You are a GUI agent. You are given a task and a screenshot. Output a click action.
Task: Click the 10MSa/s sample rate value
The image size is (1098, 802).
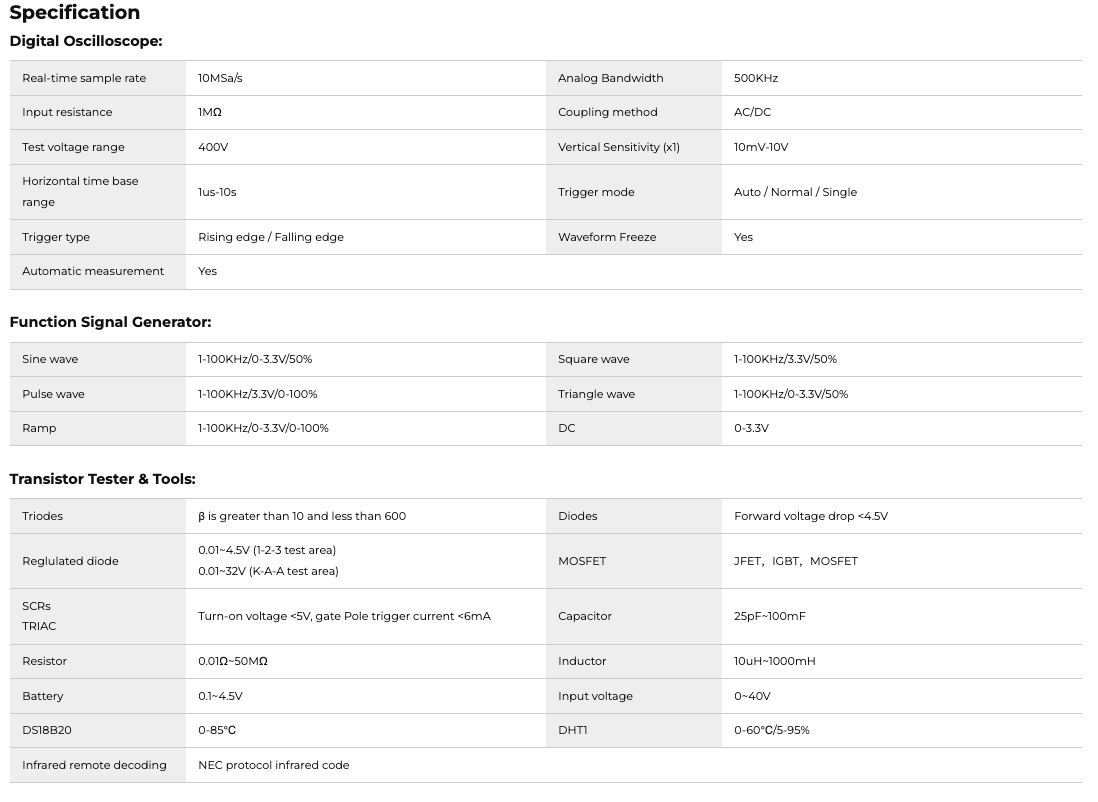point(220,78)
